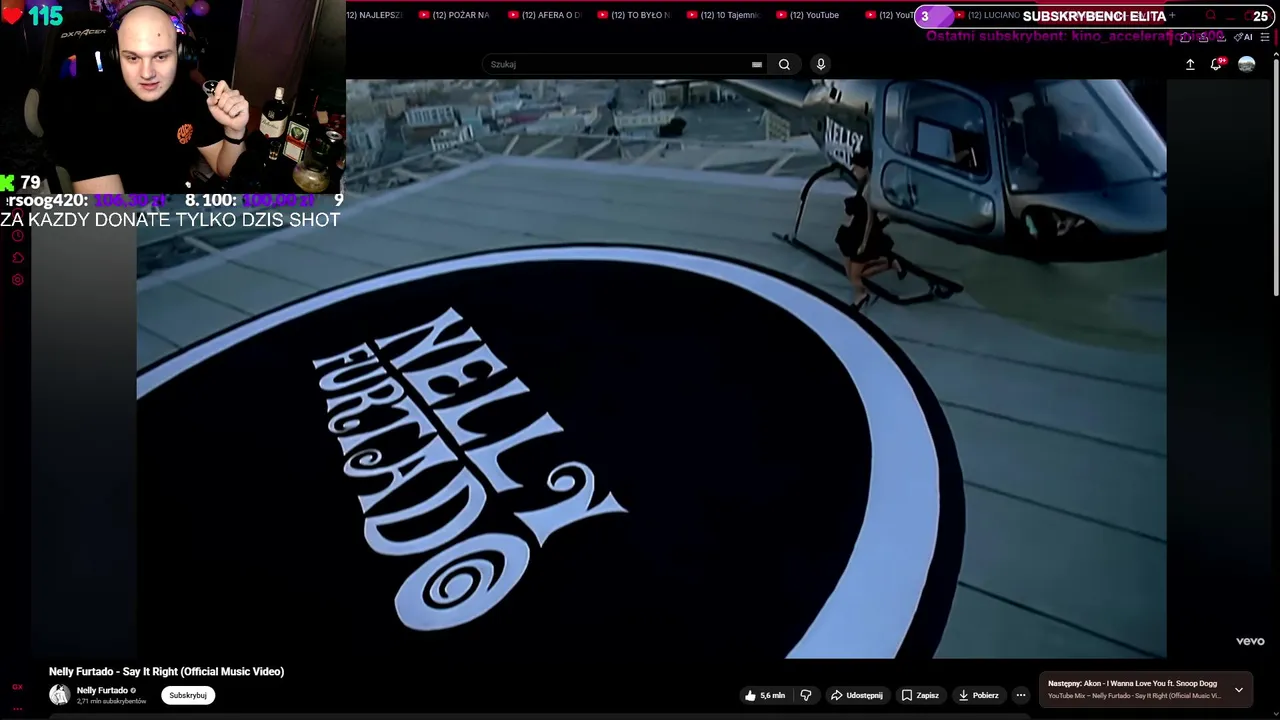
Task: Like the video with thumbs up 5,6 mln
Action: click(x=765, y=695)
